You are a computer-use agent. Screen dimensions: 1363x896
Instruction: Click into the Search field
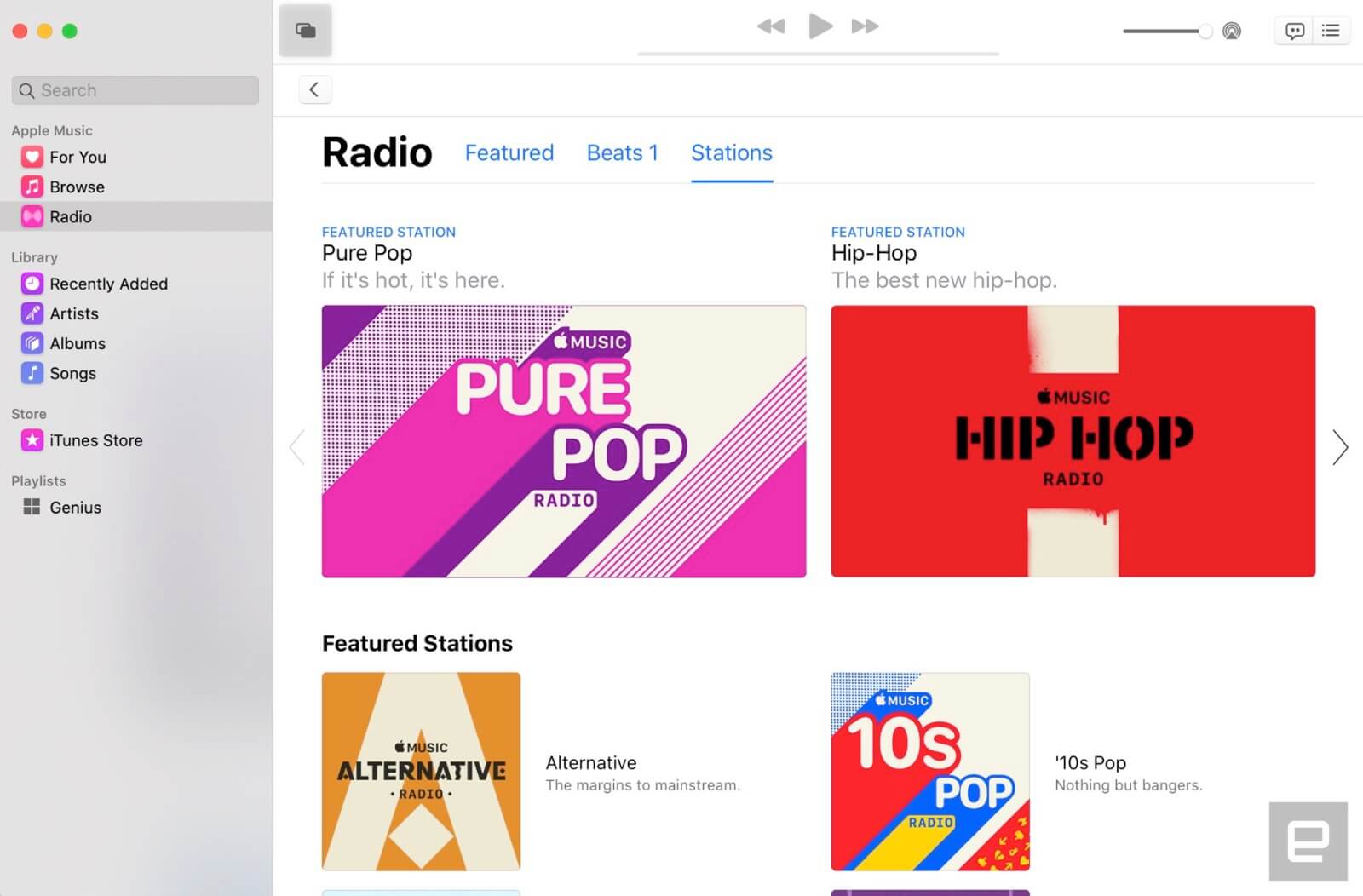[x=135, y=90]
